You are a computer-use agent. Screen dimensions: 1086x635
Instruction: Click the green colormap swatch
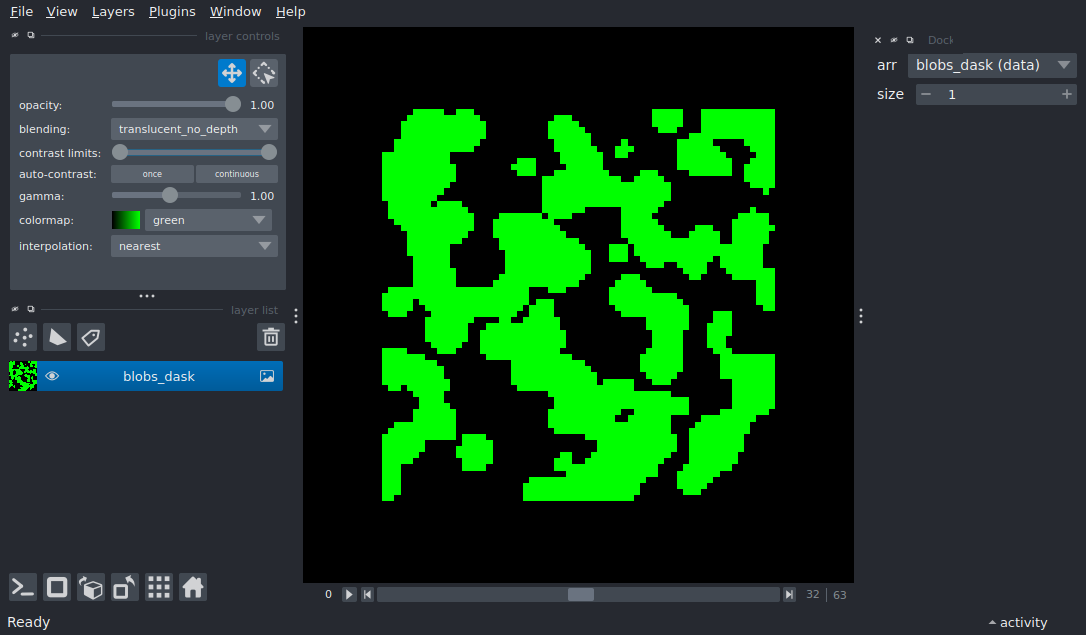pos(126,220)
